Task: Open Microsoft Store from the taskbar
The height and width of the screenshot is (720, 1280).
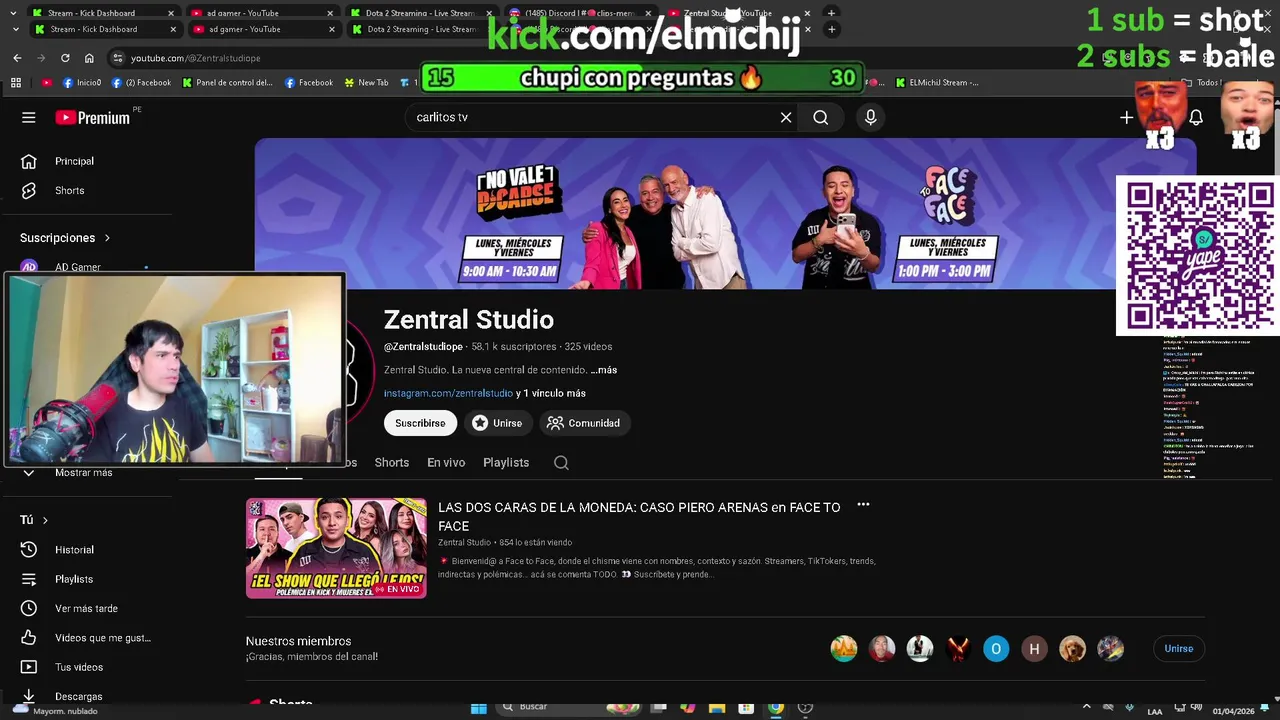Action: click(x=746, y=708)
